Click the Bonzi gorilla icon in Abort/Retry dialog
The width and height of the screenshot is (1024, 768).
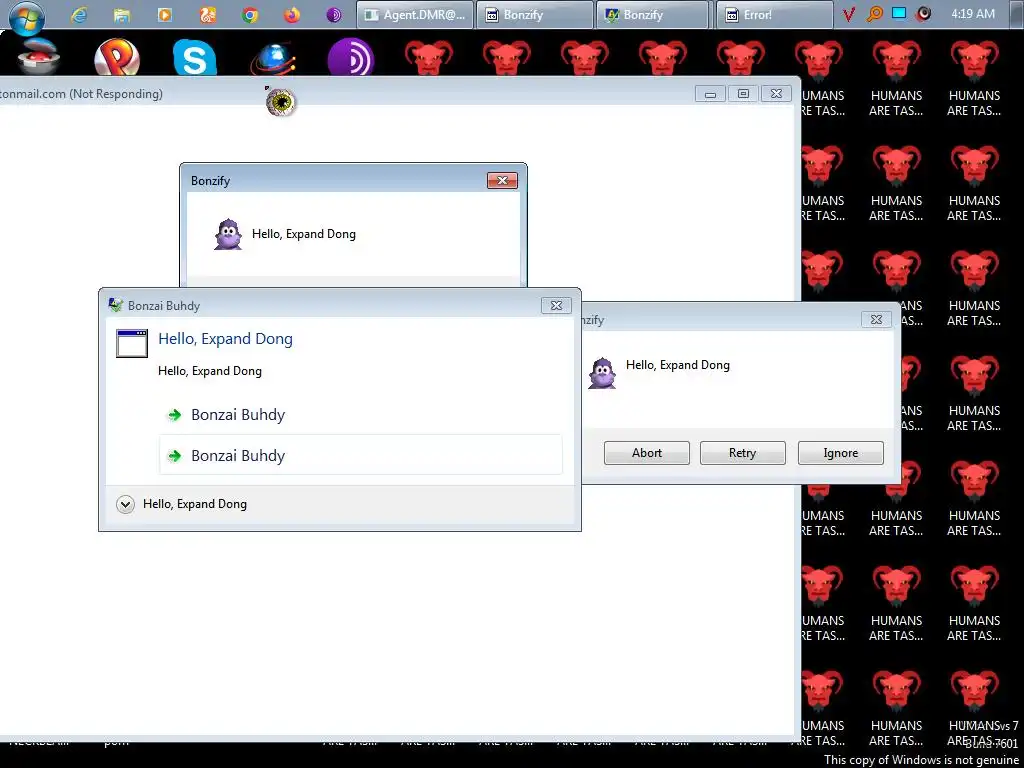coord(602,374)
